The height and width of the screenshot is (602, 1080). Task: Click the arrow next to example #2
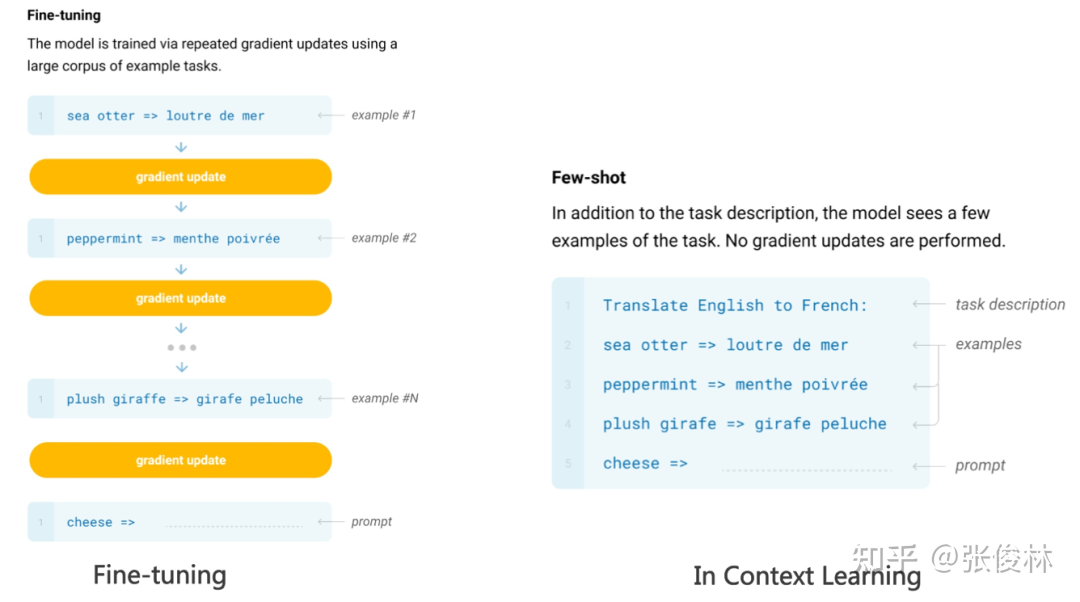(330, 238)
